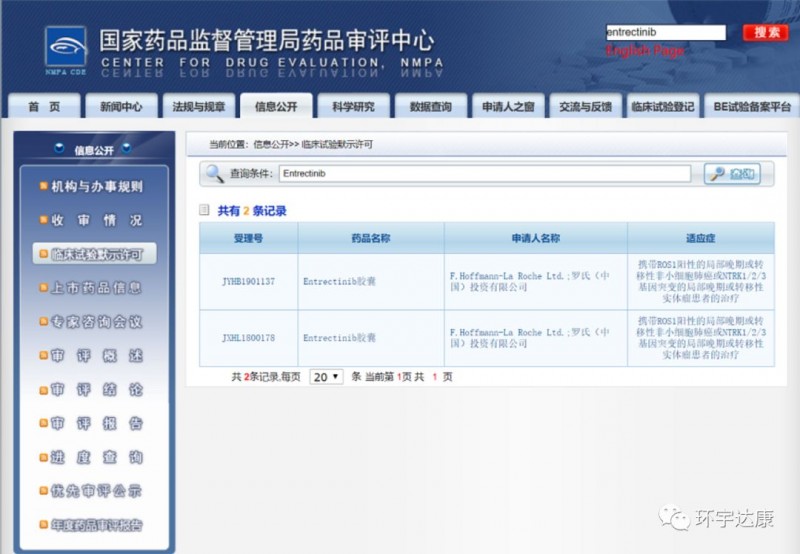800x554 pixels.
Task: Open the 临床试验登记 tab
Action: pyautogui.click(x=663, y=106)
